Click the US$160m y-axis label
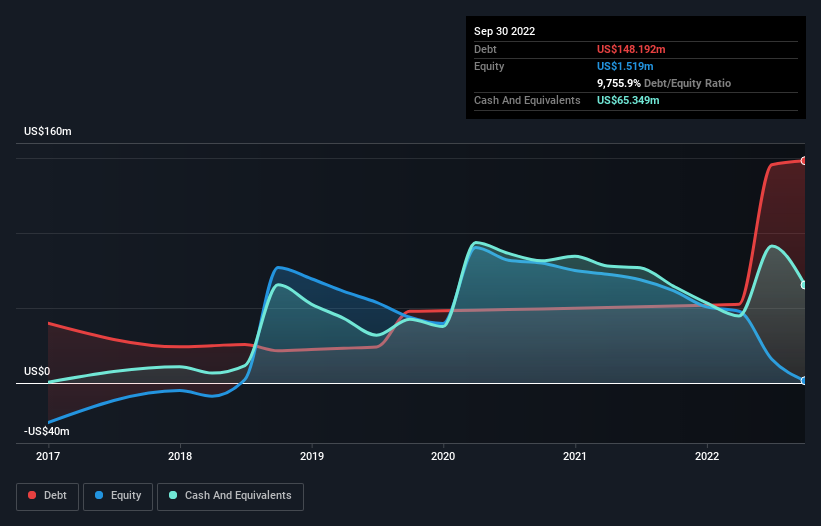The image size is (821, 526). [48, 131]
